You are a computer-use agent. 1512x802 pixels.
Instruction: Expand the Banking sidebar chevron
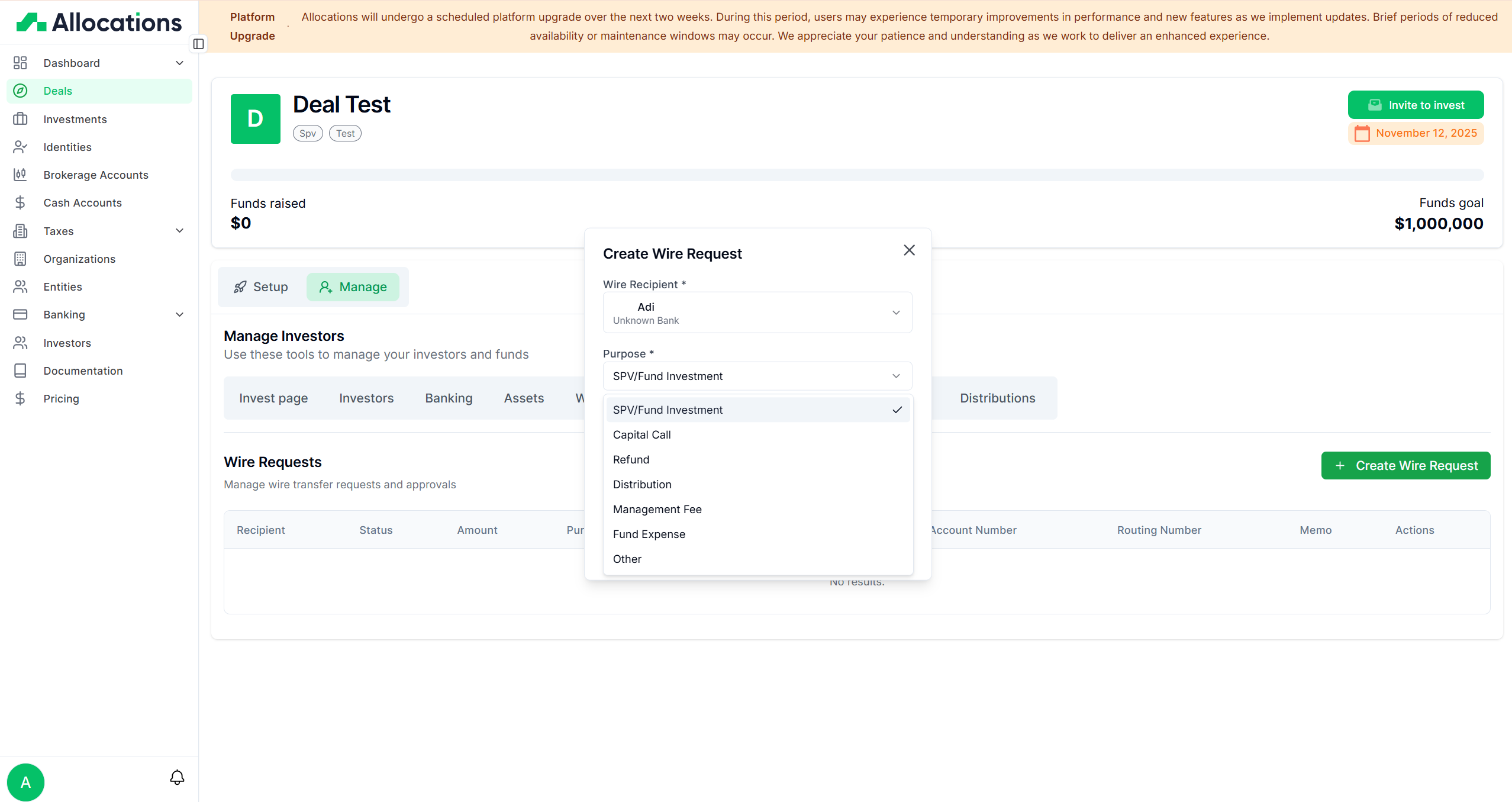179,314
